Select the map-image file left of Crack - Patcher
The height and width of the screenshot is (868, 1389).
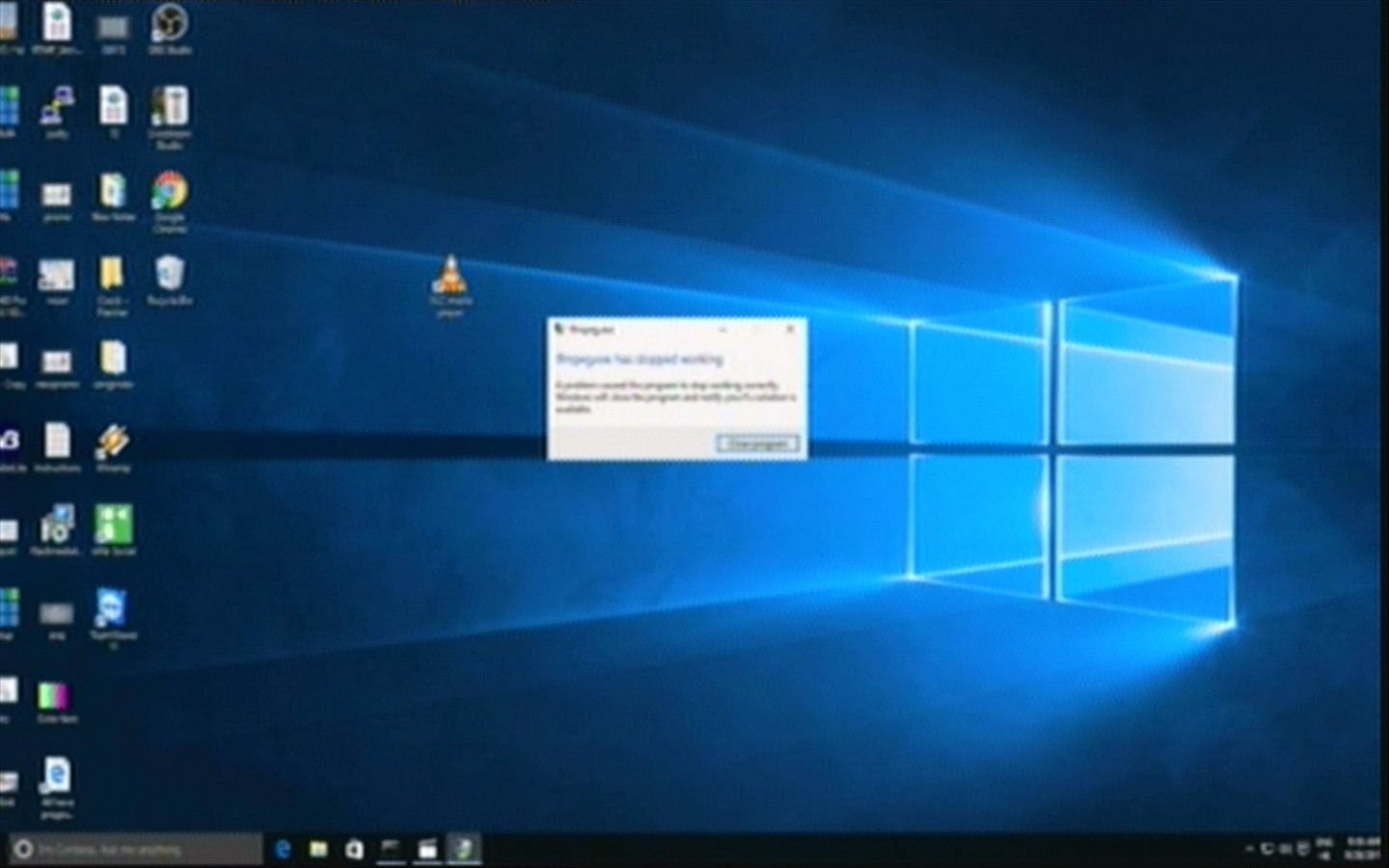click(x=56, y=282)
